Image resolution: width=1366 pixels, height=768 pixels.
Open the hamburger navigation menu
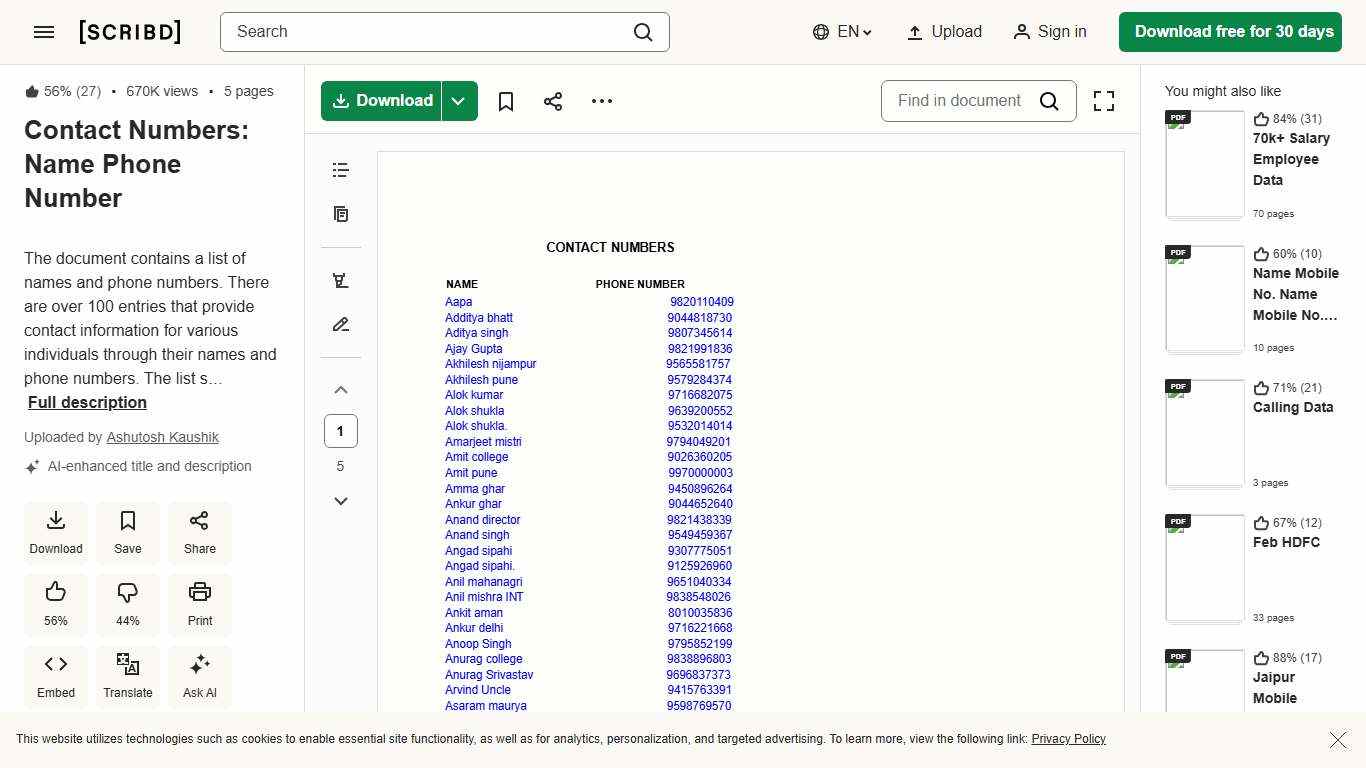[43, 31]
